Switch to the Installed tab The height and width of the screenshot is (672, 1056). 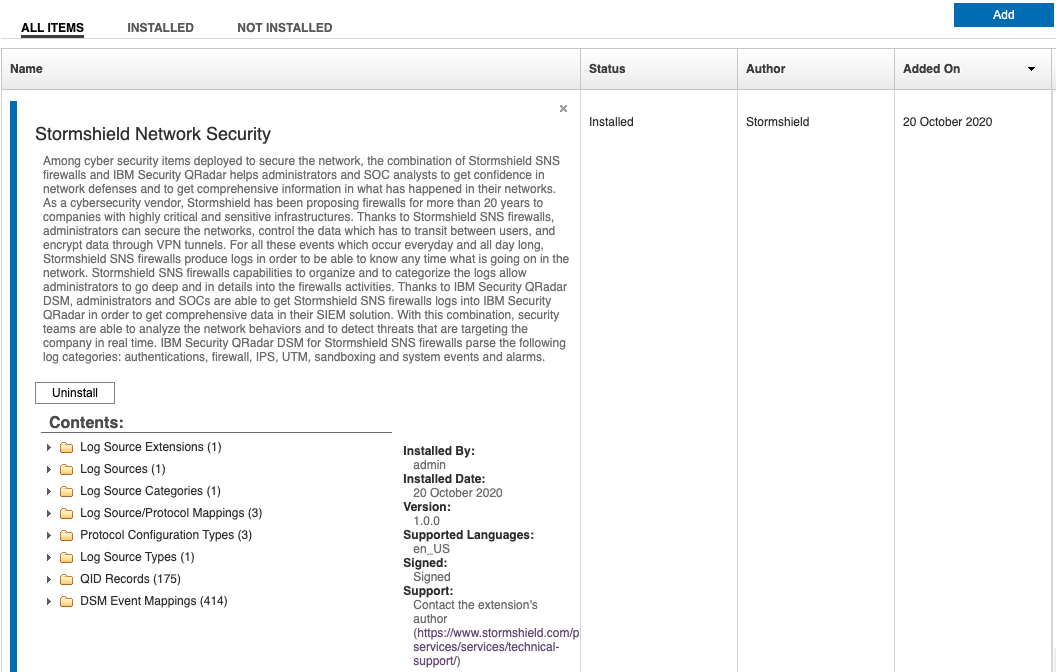click(x=160, y=28)
